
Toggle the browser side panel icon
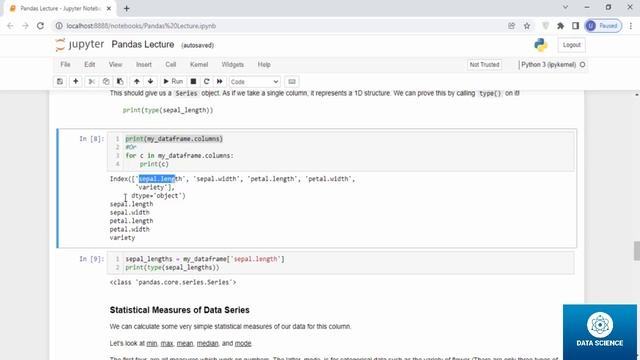click(x=576, y=26)
